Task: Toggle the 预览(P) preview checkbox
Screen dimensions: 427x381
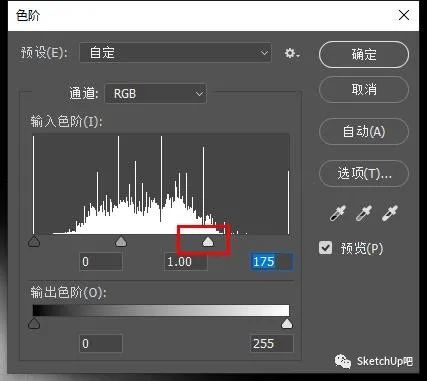Action: point(325,248)
